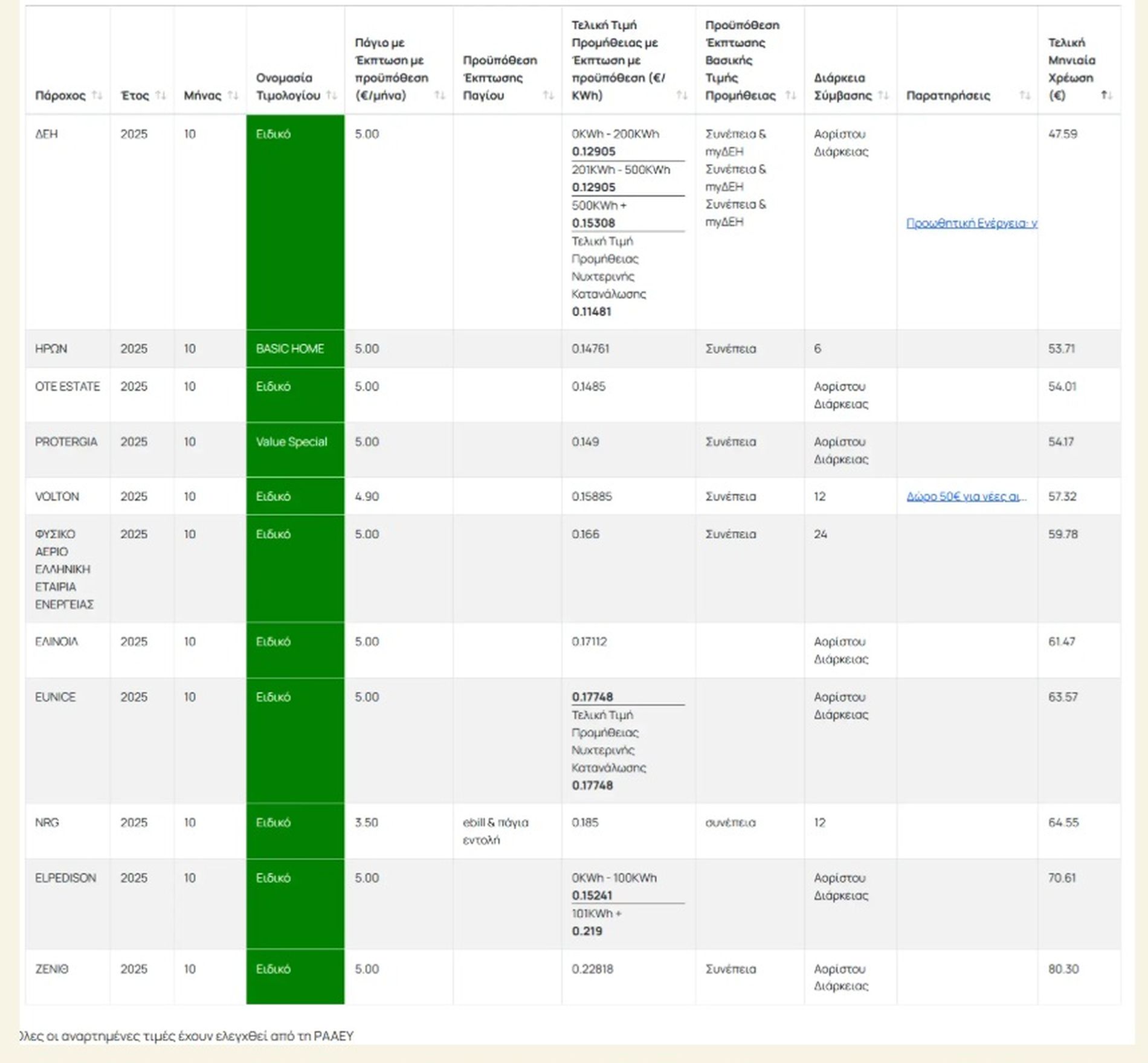The height and width of the screenshot is (1063, 1148).
Task: Click NRG's ebill & πάγια εντολή cell
Action: (x=495, y=831)
